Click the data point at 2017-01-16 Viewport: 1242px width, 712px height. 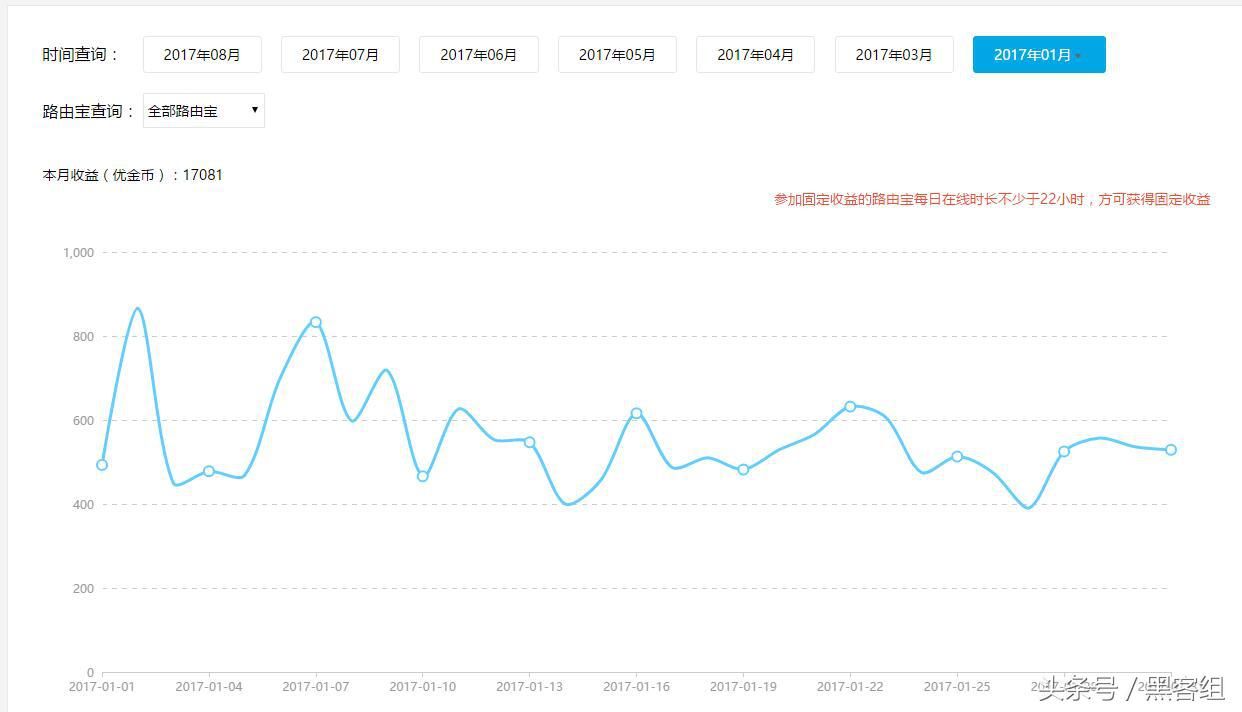[x=636, y=413]
